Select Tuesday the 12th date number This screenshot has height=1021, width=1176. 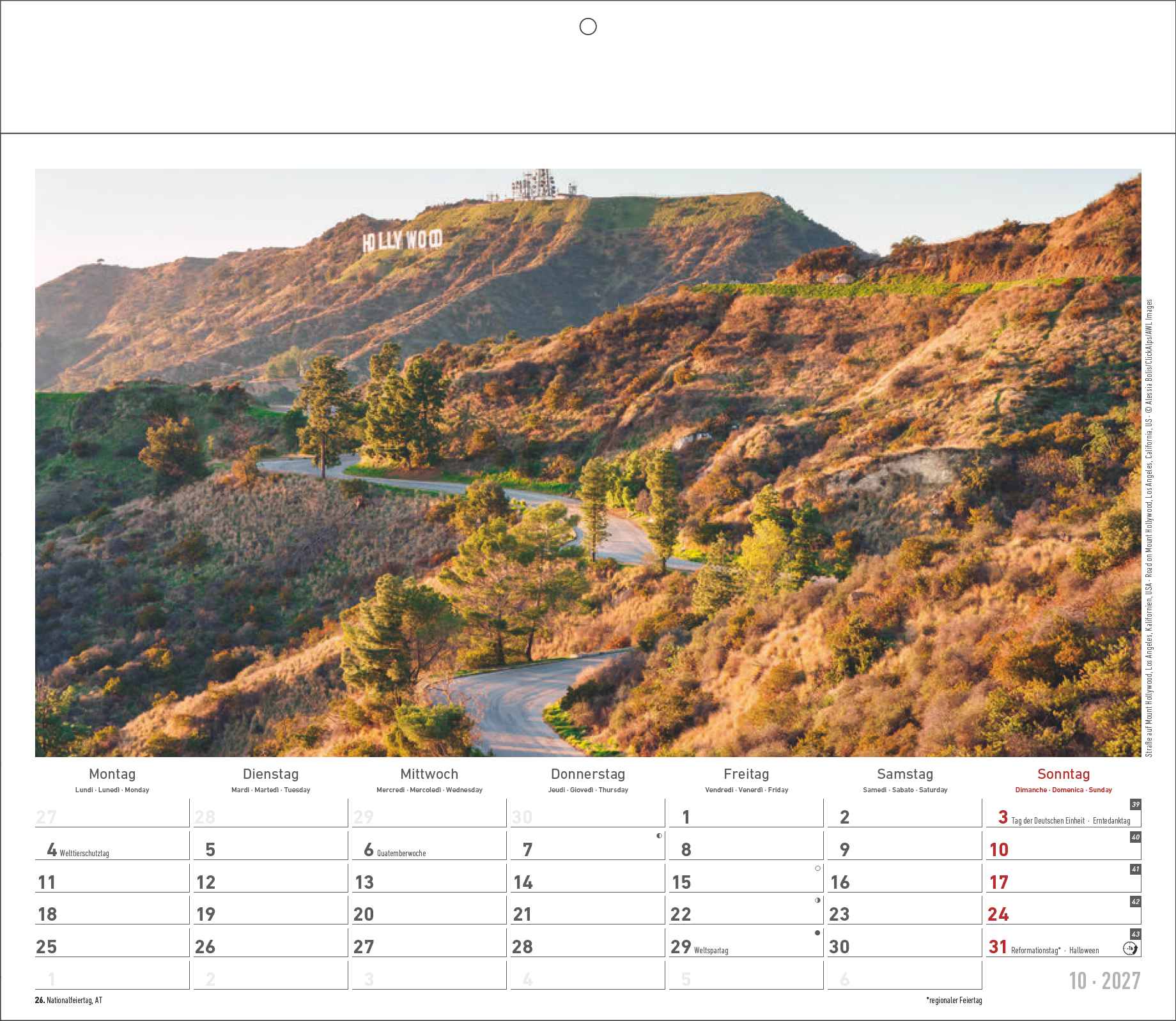(206, 882)
